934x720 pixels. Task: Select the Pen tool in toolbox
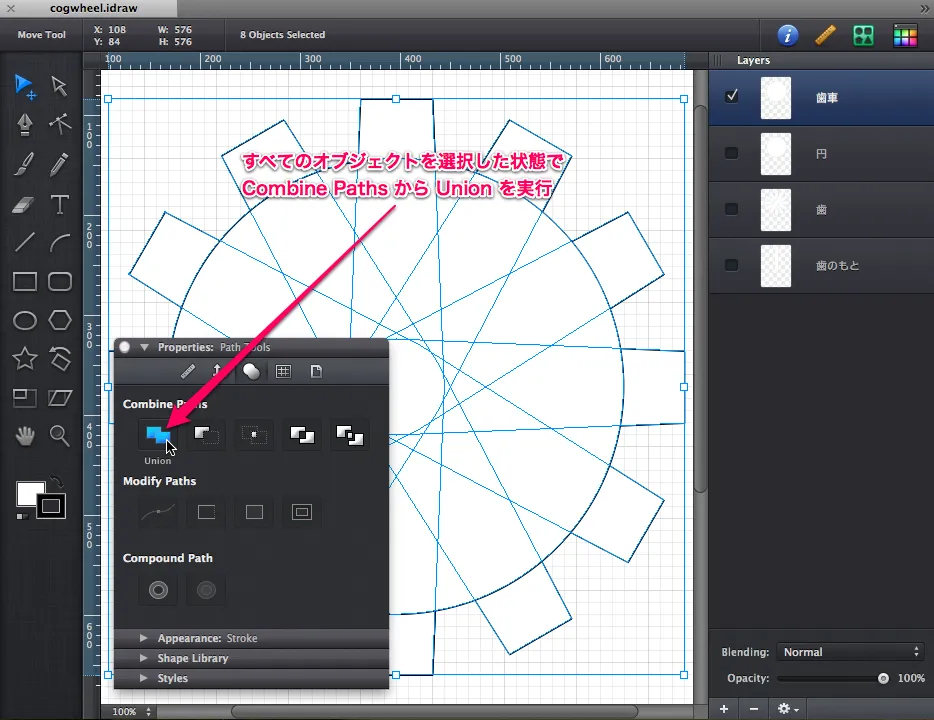coord(25,124)
